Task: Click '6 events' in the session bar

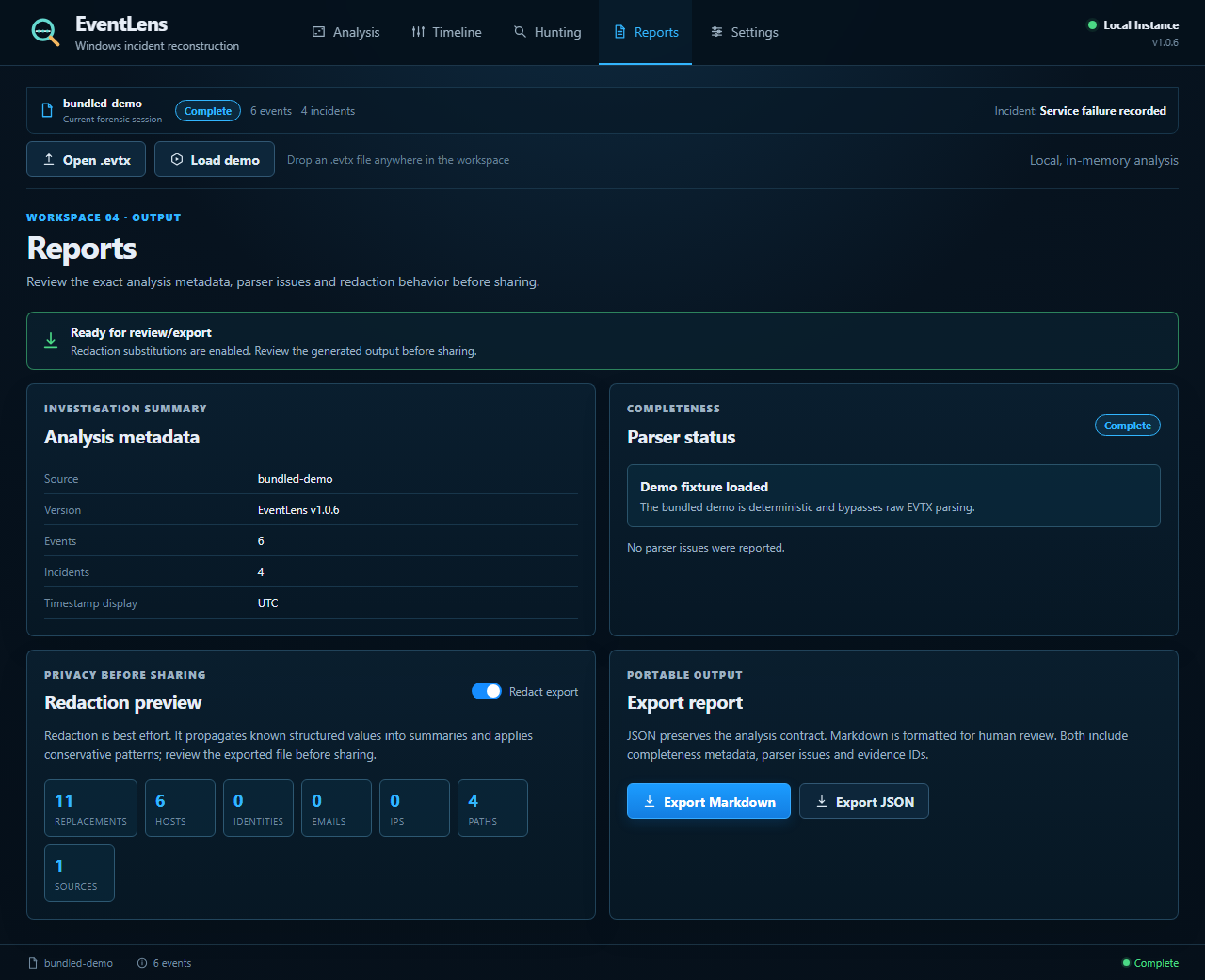Action: [x=271, y=111]
